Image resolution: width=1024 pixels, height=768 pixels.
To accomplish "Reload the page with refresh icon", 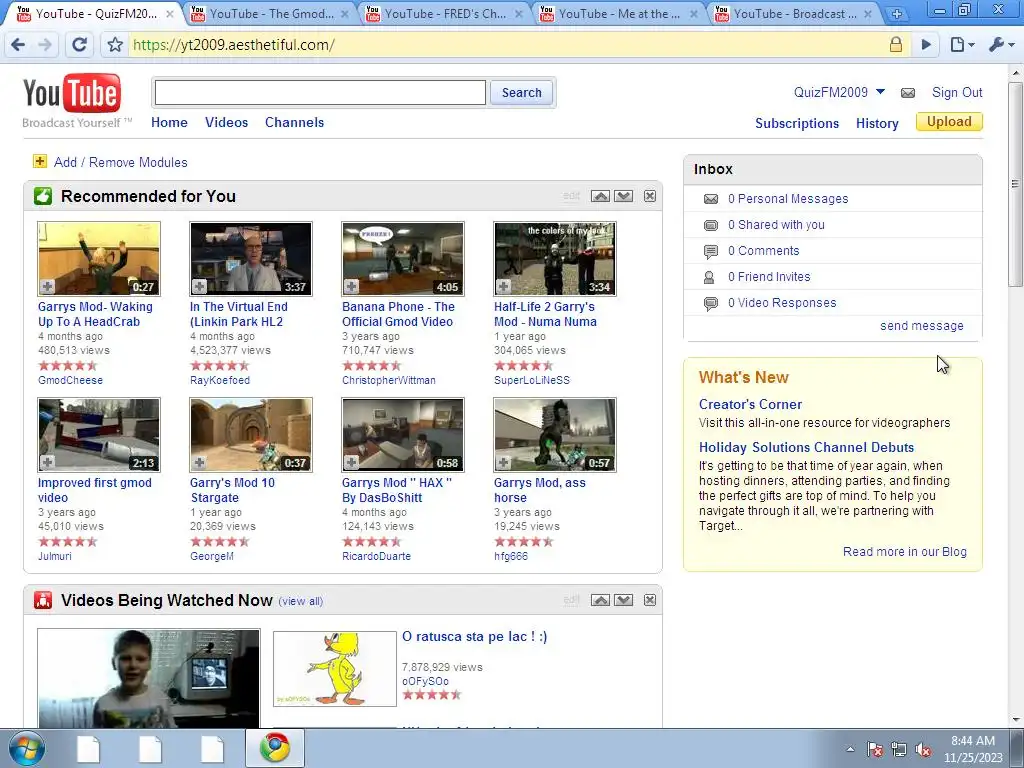I will coord(80,44).
